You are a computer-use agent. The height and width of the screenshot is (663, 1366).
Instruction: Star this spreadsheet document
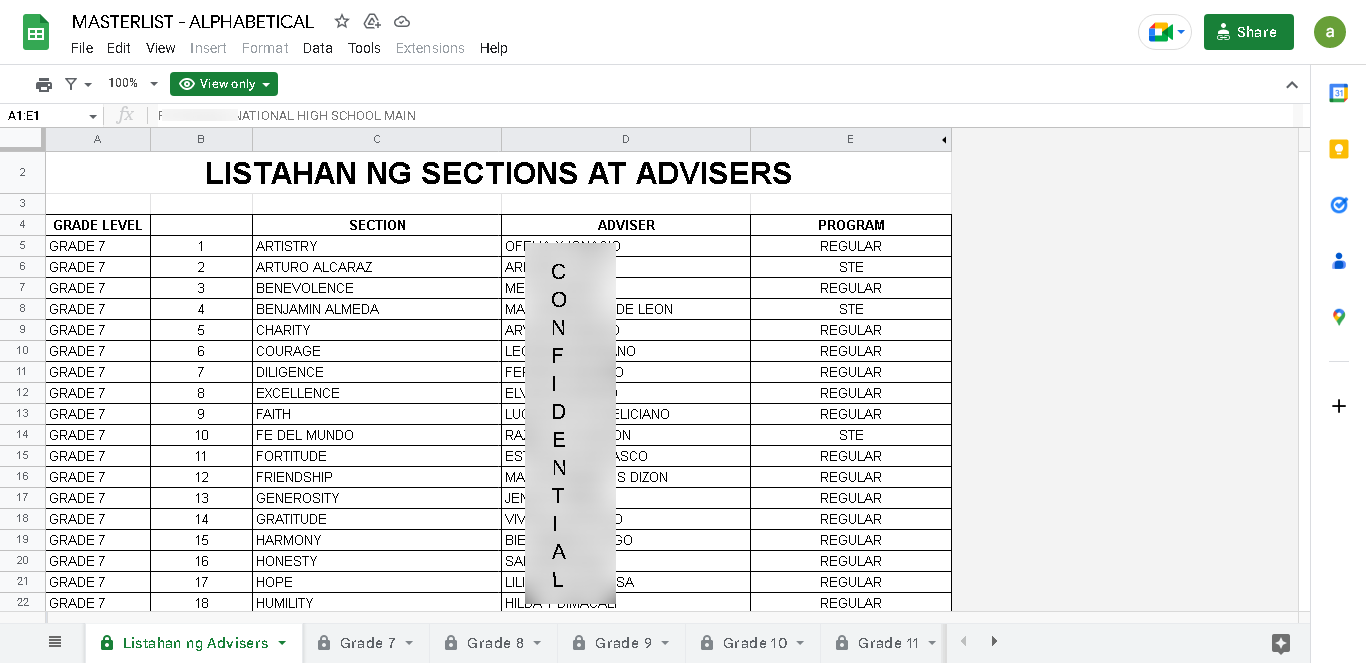pos(342,21)
